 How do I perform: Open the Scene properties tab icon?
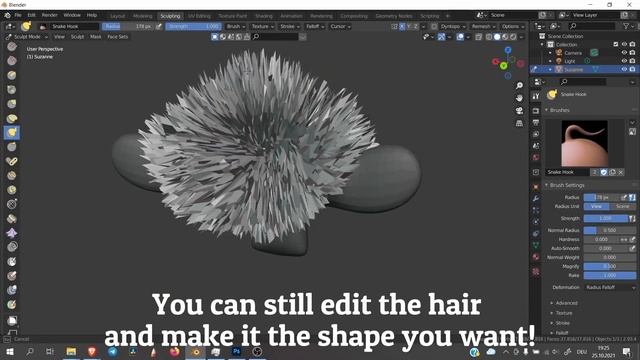tap(536, 146)
